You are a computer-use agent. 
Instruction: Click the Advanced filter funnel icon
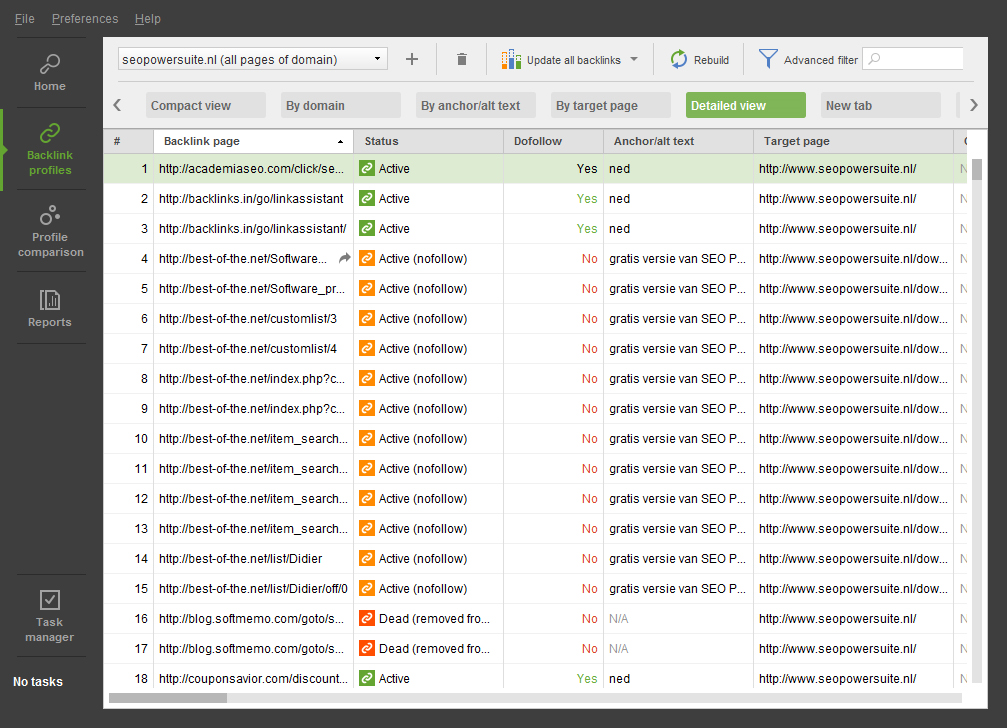click(x=767, y=60)
